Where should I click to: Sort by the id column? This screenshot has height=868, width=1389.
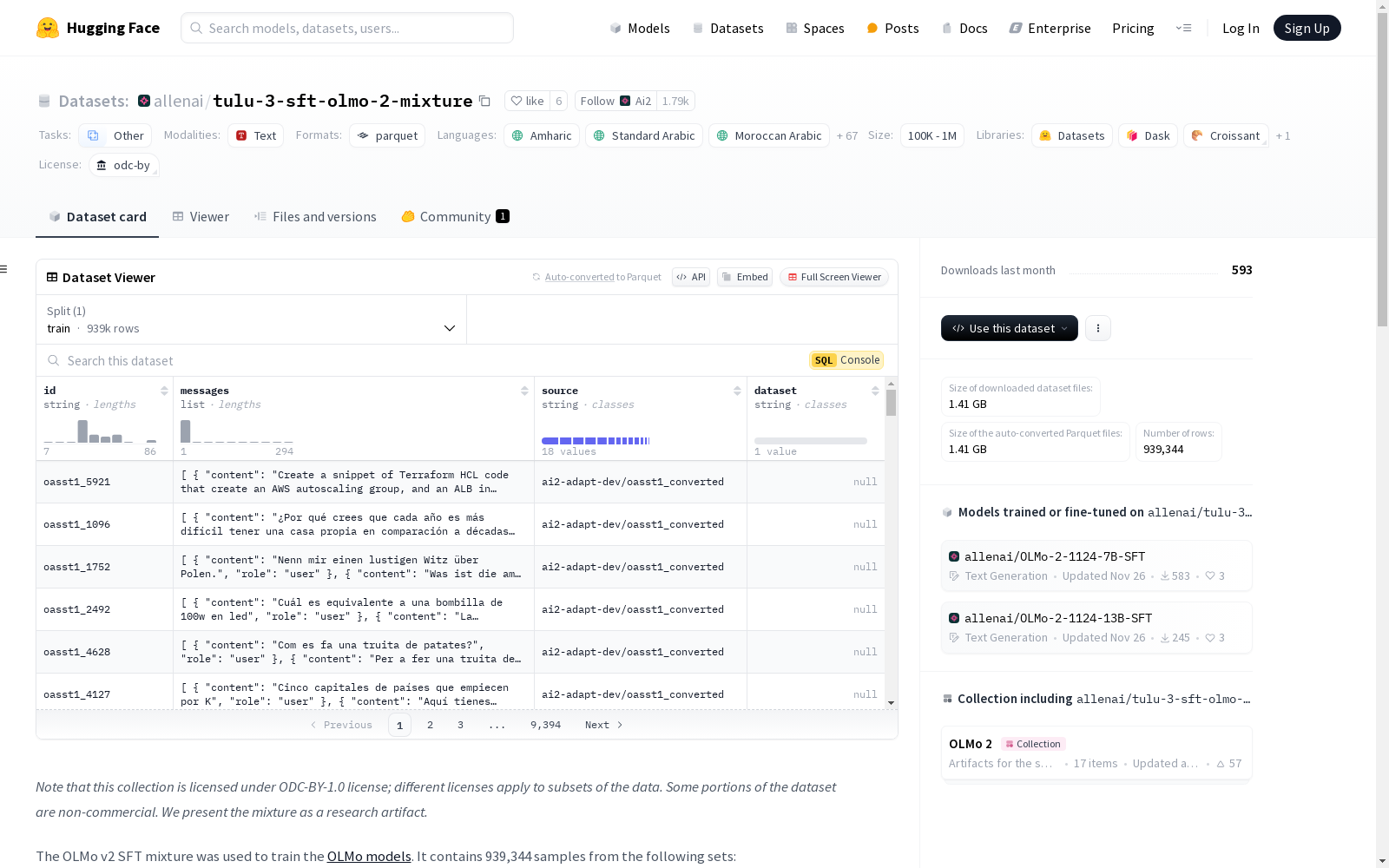pyautogui.click(x=164, y=391)
